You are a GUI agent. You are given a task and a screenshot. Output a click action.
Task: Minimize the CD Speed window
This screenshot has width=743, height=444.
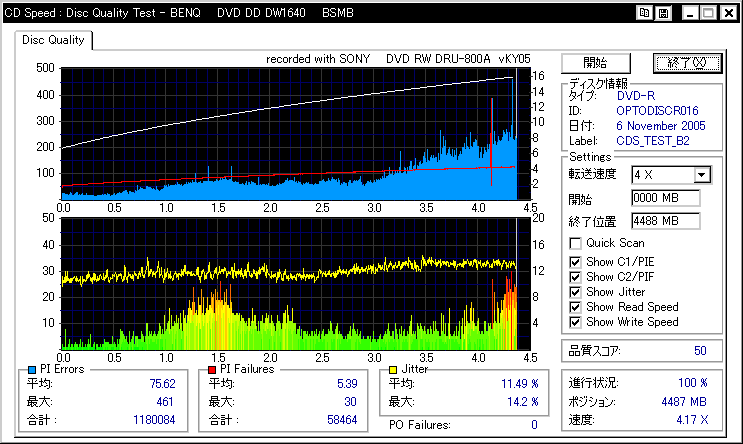click(690, 13)
